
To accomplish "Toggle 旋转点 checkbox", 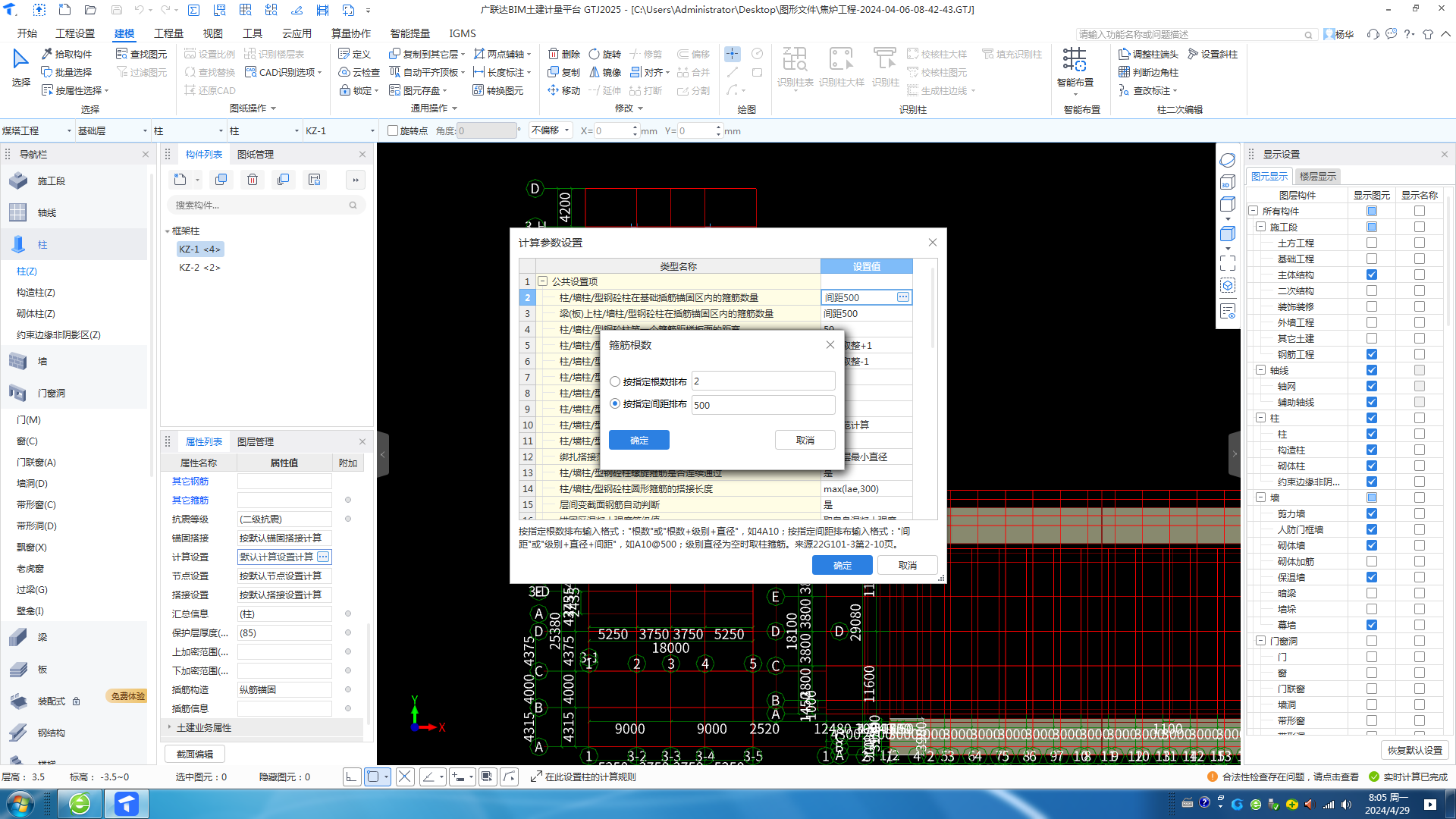I will (x=393, y=130).
